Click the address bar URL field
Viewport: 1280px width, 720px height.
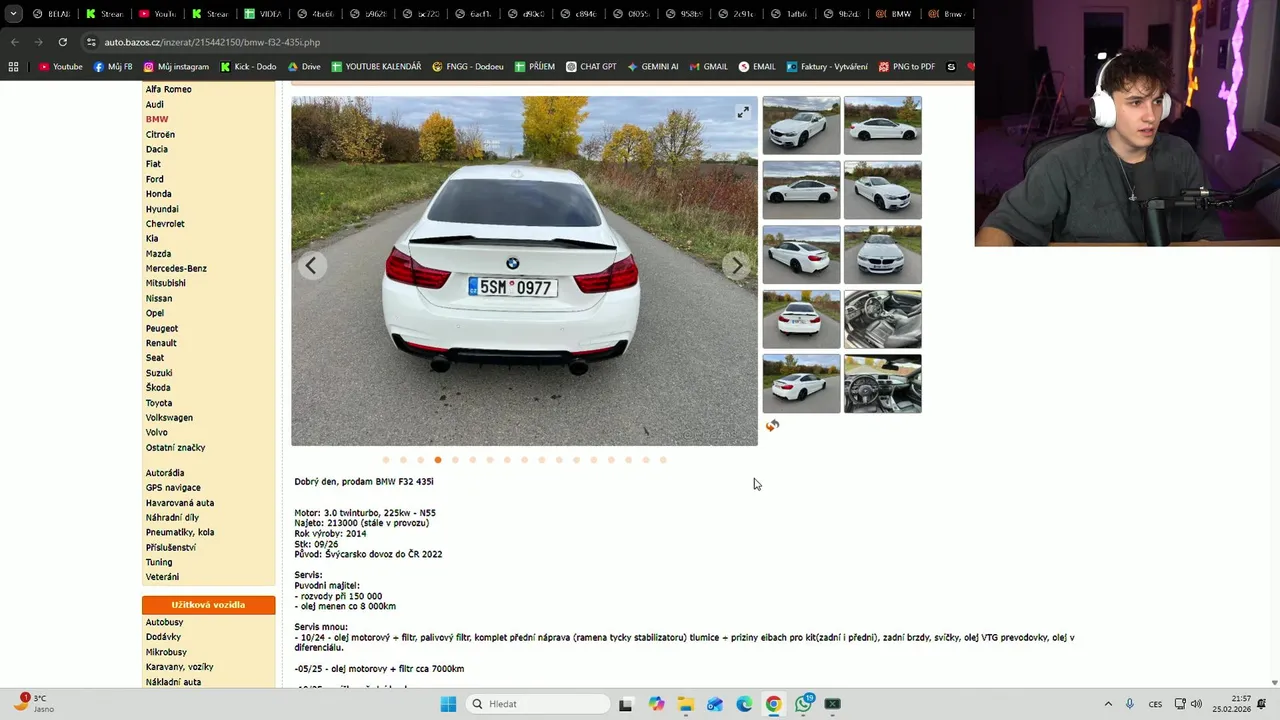520,42
